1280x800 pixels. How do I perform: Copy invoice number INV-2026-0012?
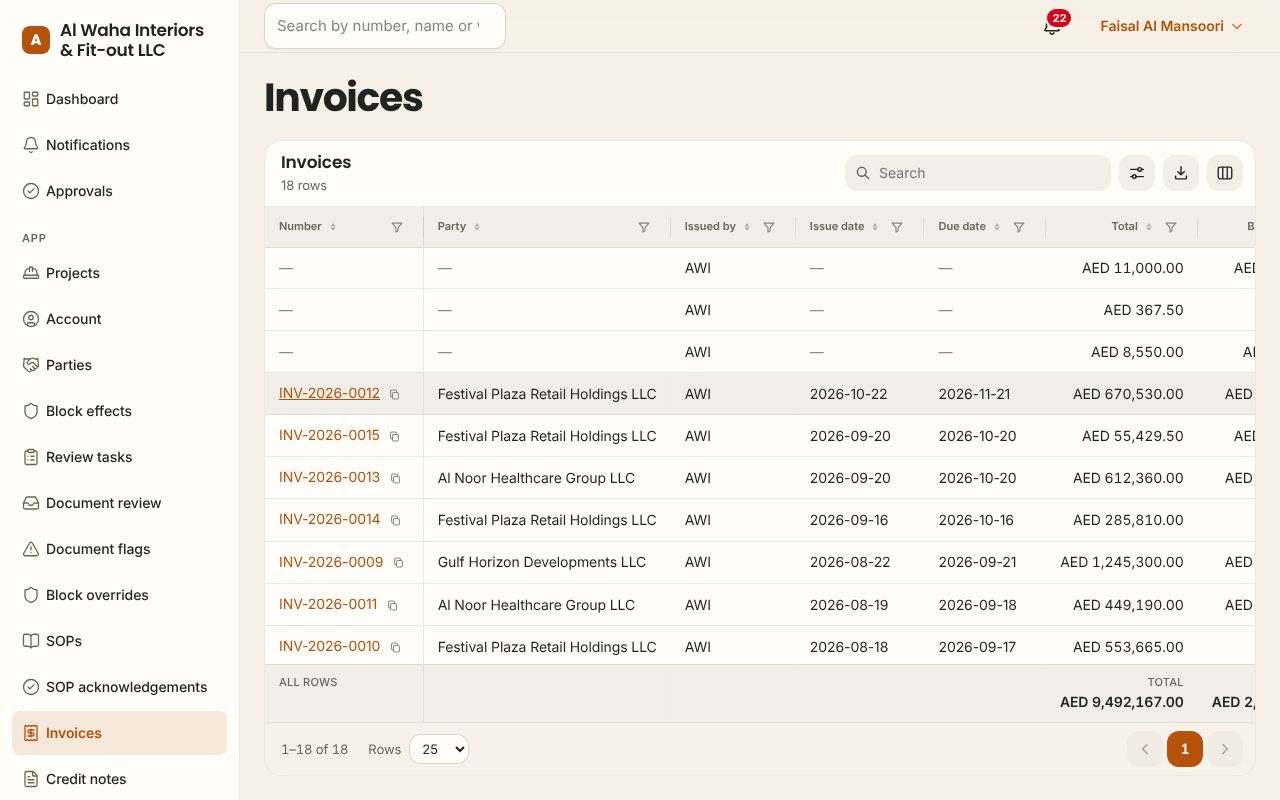pyautogui.click(x=395, y=395)
